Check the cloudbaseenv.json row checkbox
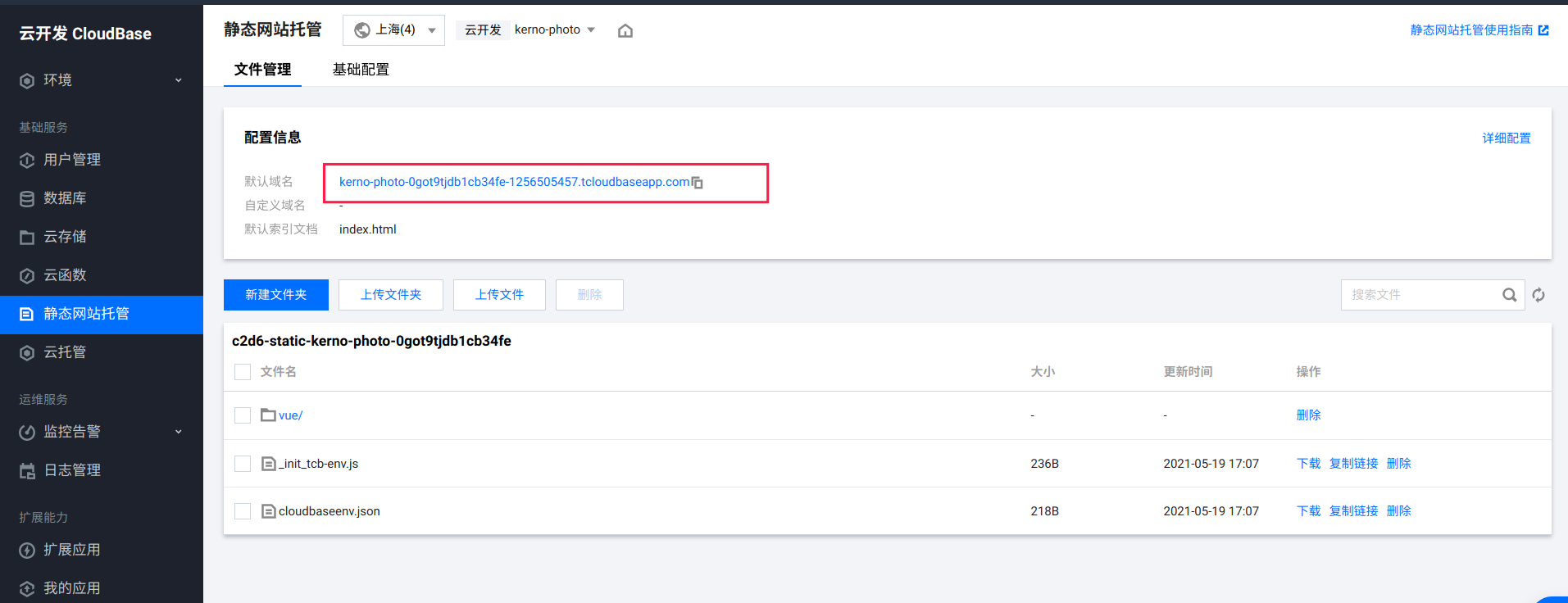This screenshot has height=603, width=1568. coord(243,511)
